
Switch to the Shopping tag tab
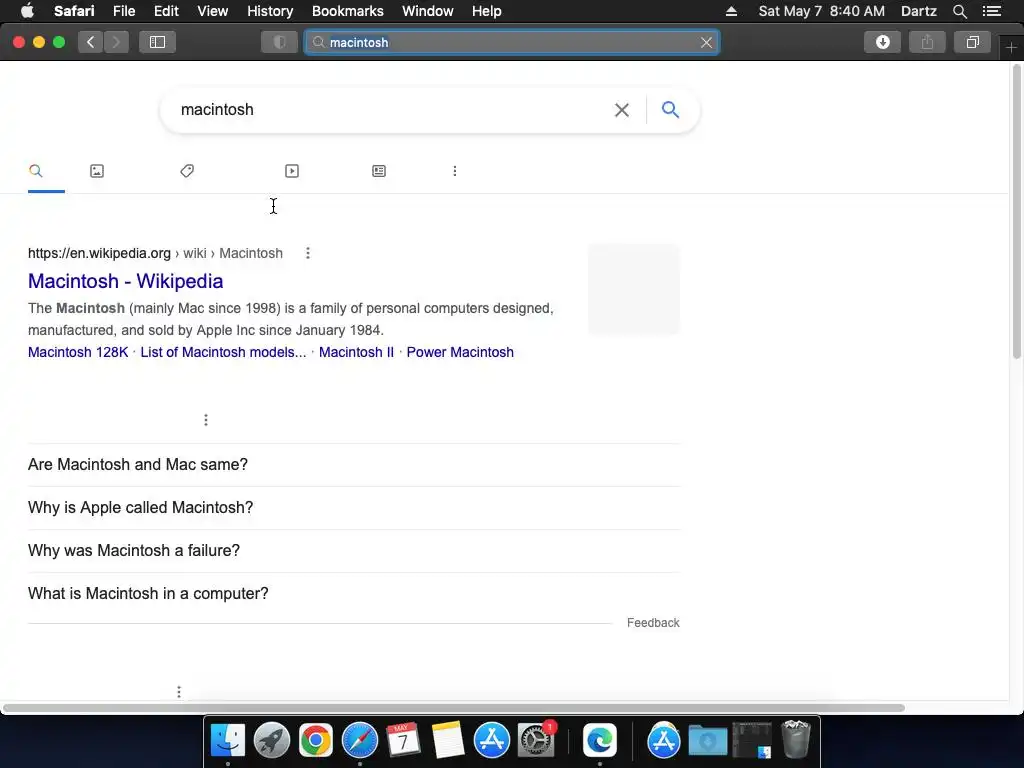187,171
